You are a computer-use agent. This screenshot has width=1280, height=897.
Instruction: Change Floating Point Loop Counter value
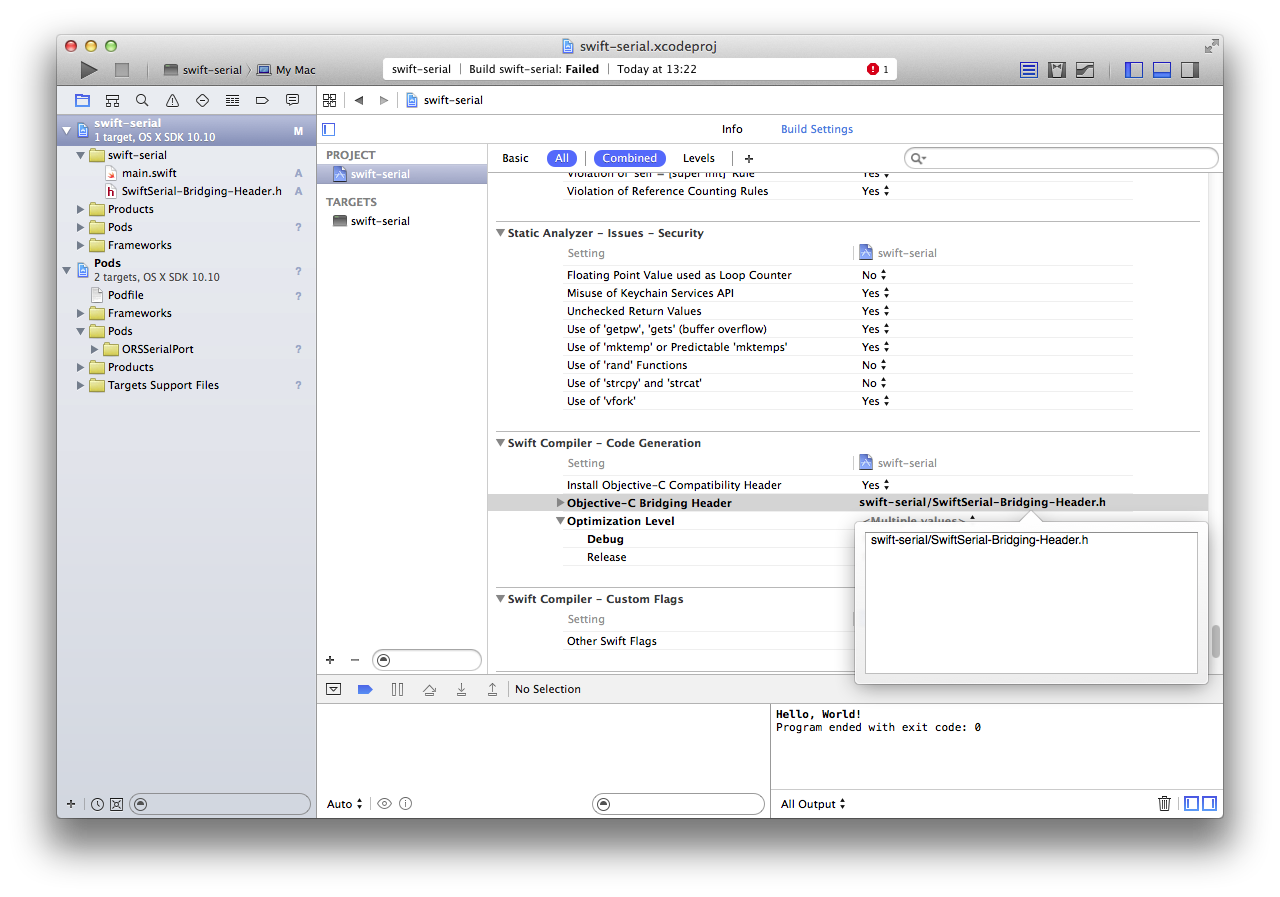coord(875,275)
